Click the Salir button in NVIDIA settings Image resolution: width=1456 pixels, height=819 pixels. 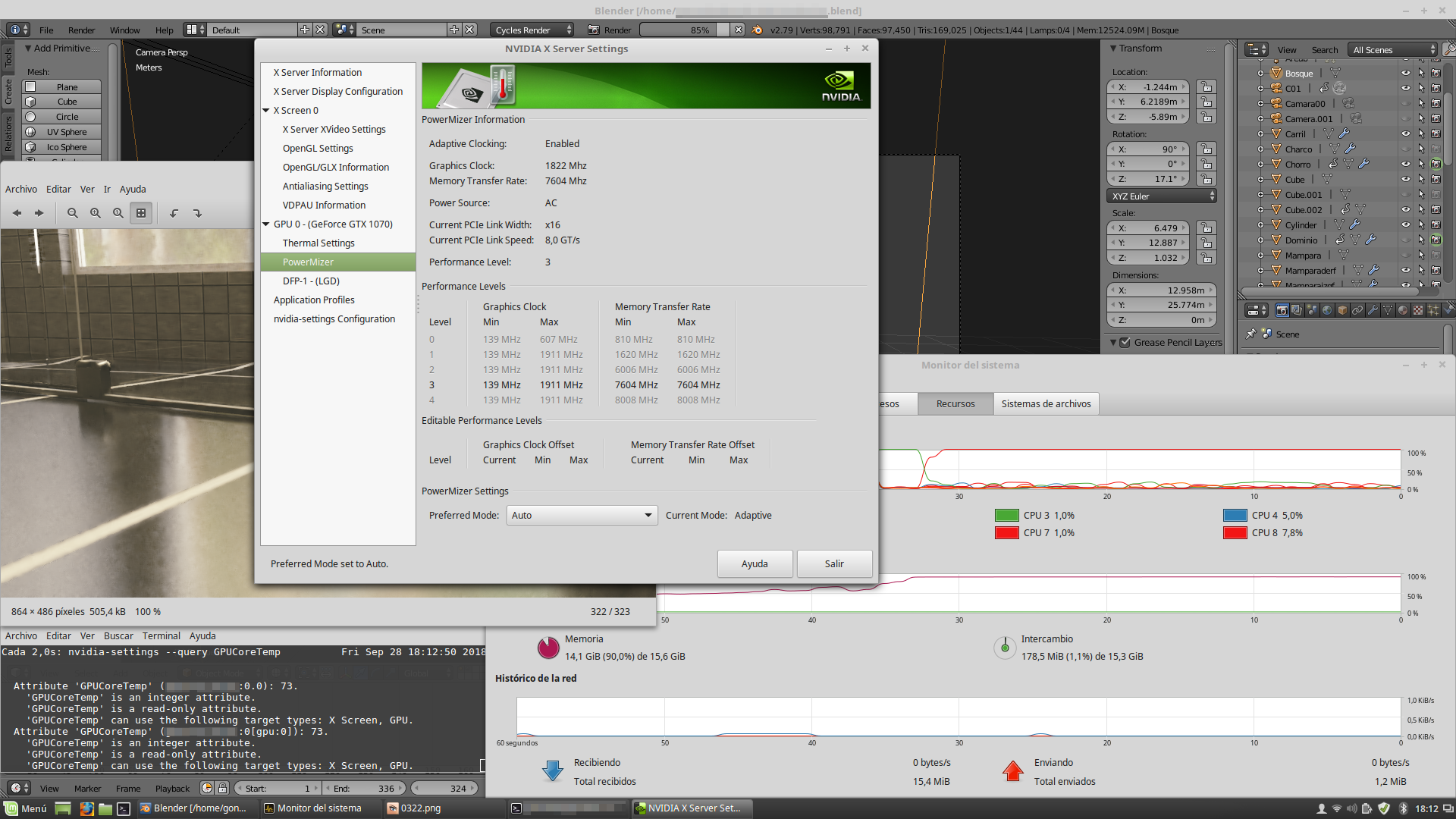834,563
